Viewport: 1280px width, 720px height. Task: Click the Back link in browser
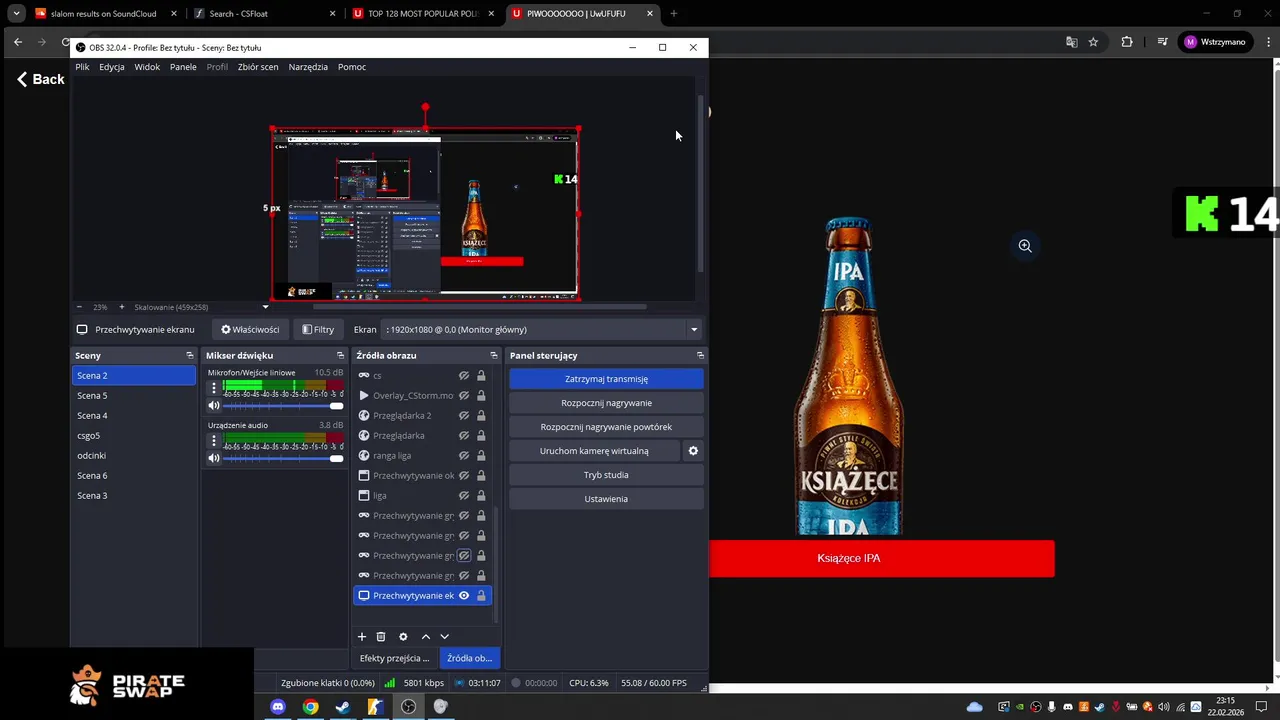point(41,79)
